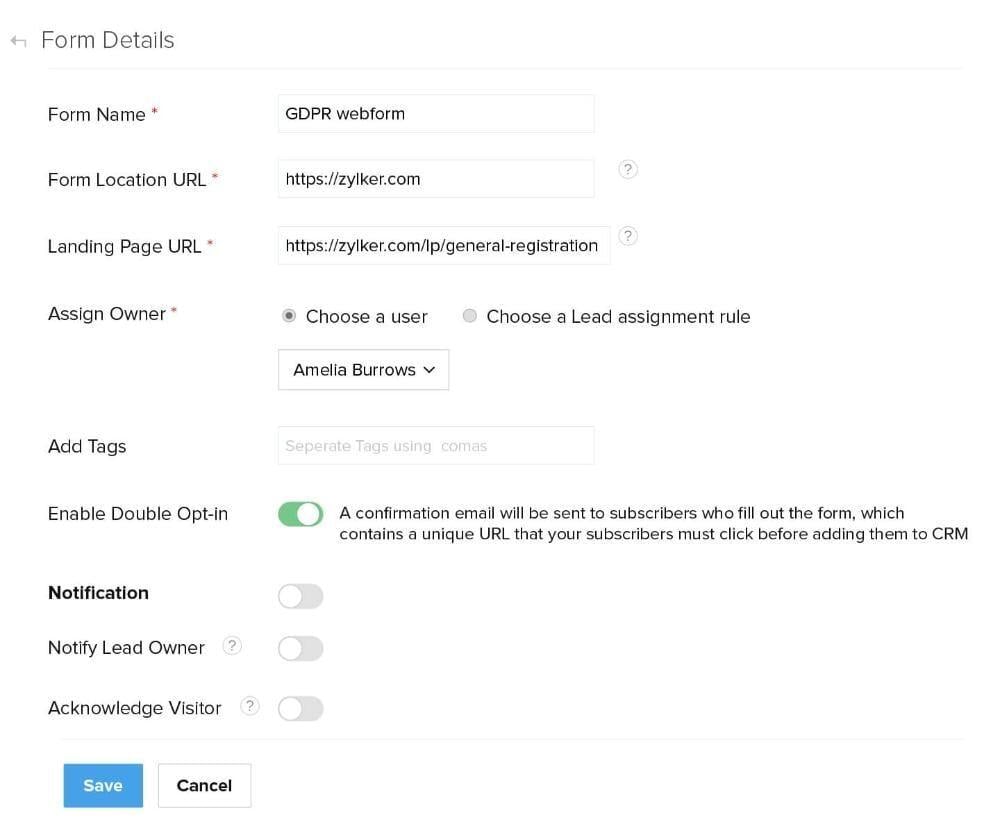1000x833 pixels.
Task: Enable the Notify Lead Owner switch
Action: [300, 648]
